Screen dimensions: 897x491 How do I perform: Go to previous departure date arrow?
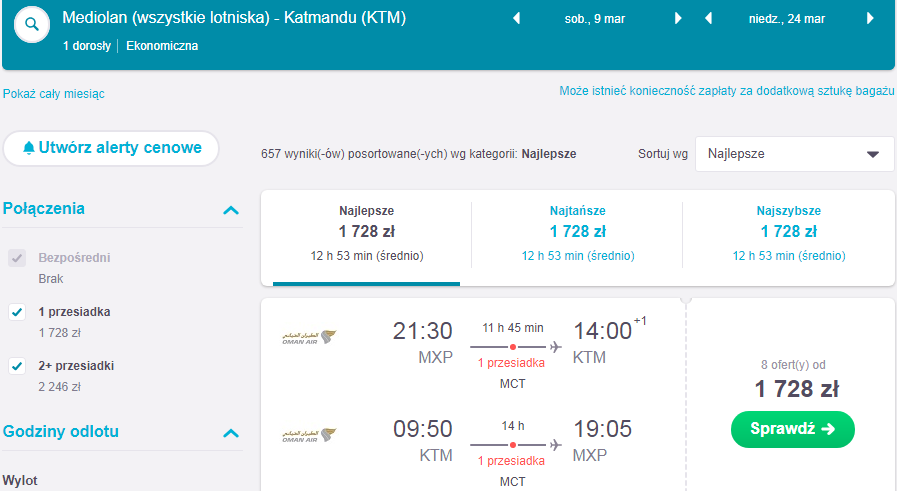tap(516, 18)
